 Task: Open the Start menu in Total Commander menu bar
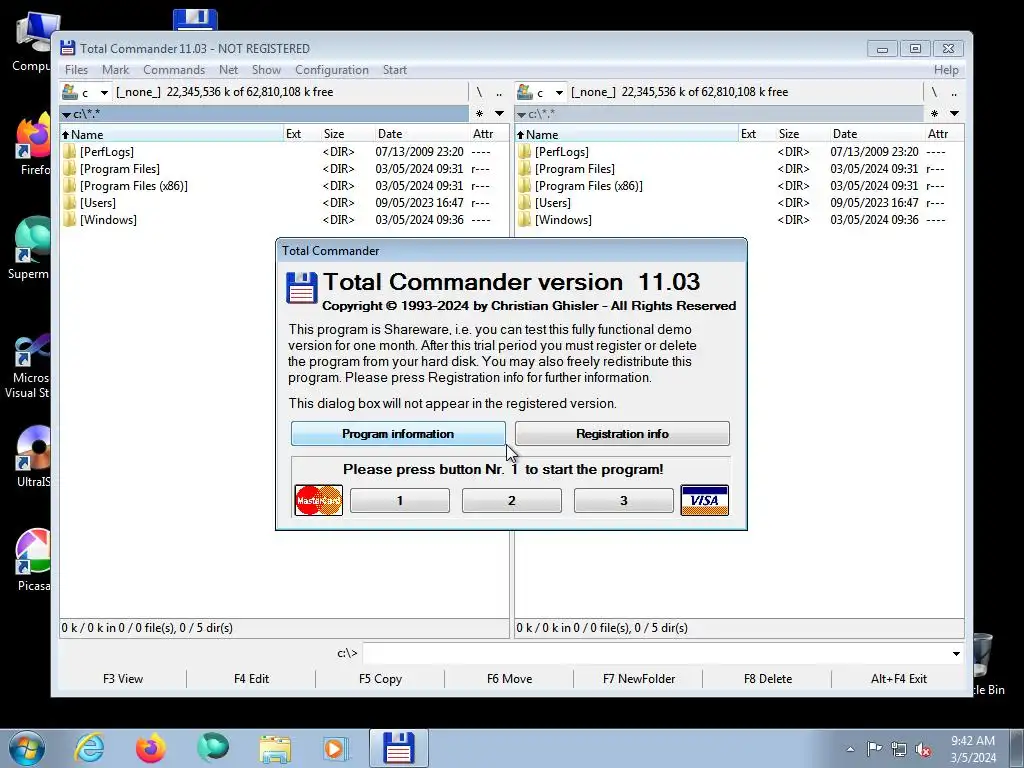pos(394,70)
